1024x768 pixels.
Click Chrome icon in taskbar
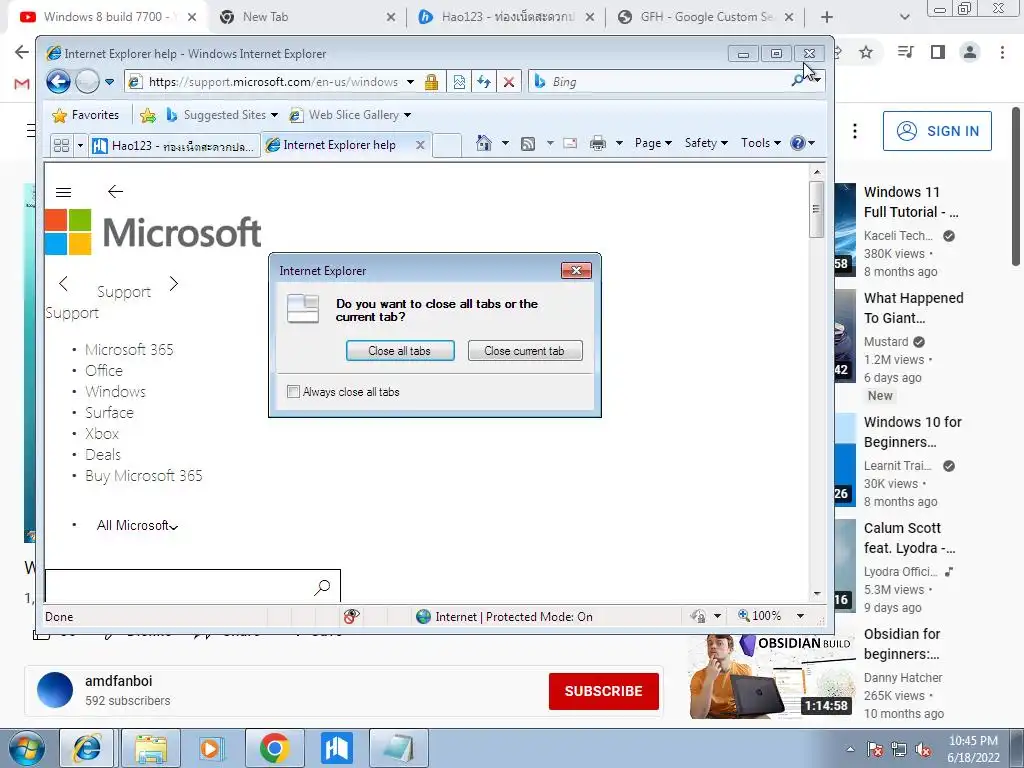pos(274,748)
